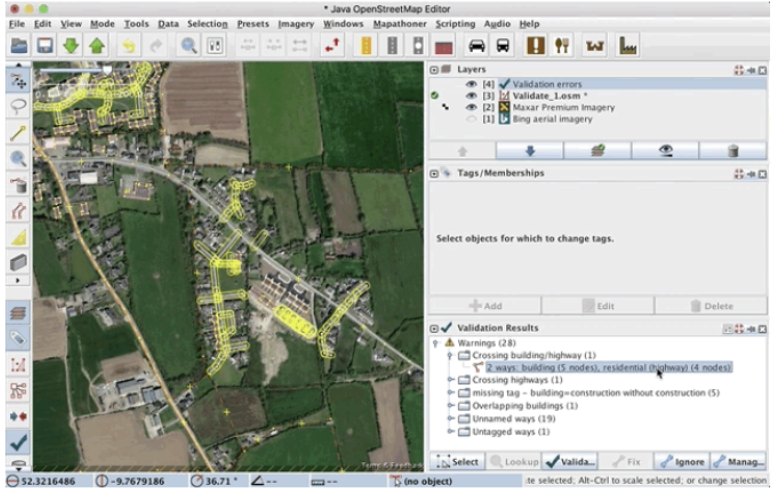Click the red reverse way arrows icon

pos(332,46)
